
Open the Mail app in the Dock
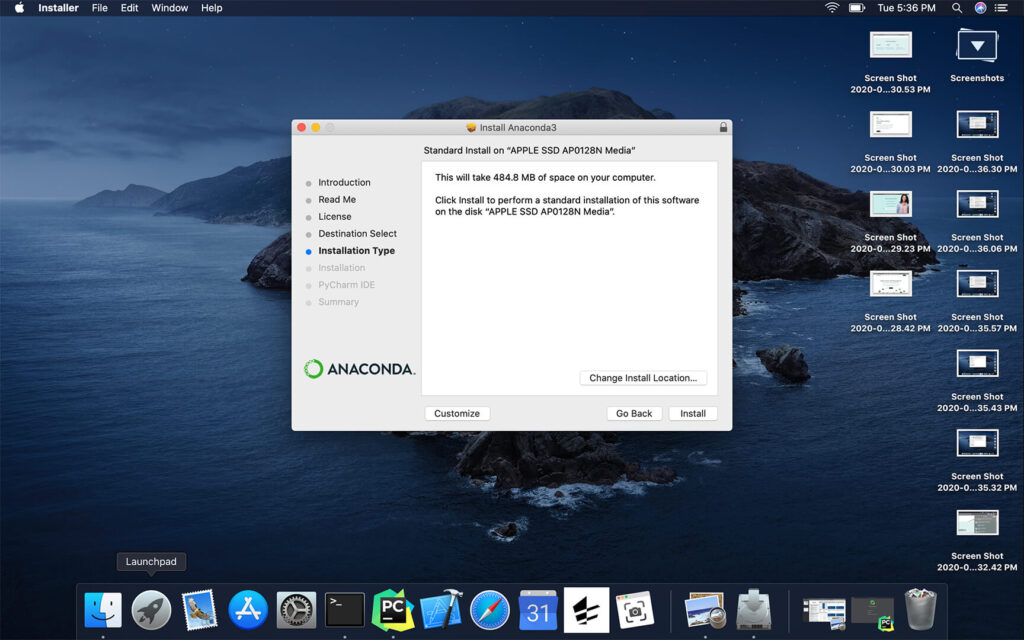pos(199,611)
